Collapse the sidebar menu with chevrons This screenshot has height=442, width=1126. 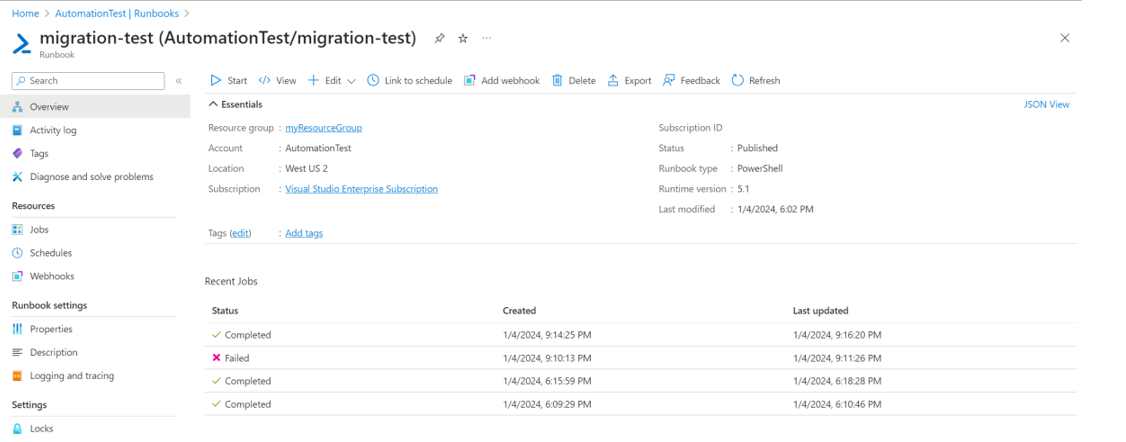(179, 81)
